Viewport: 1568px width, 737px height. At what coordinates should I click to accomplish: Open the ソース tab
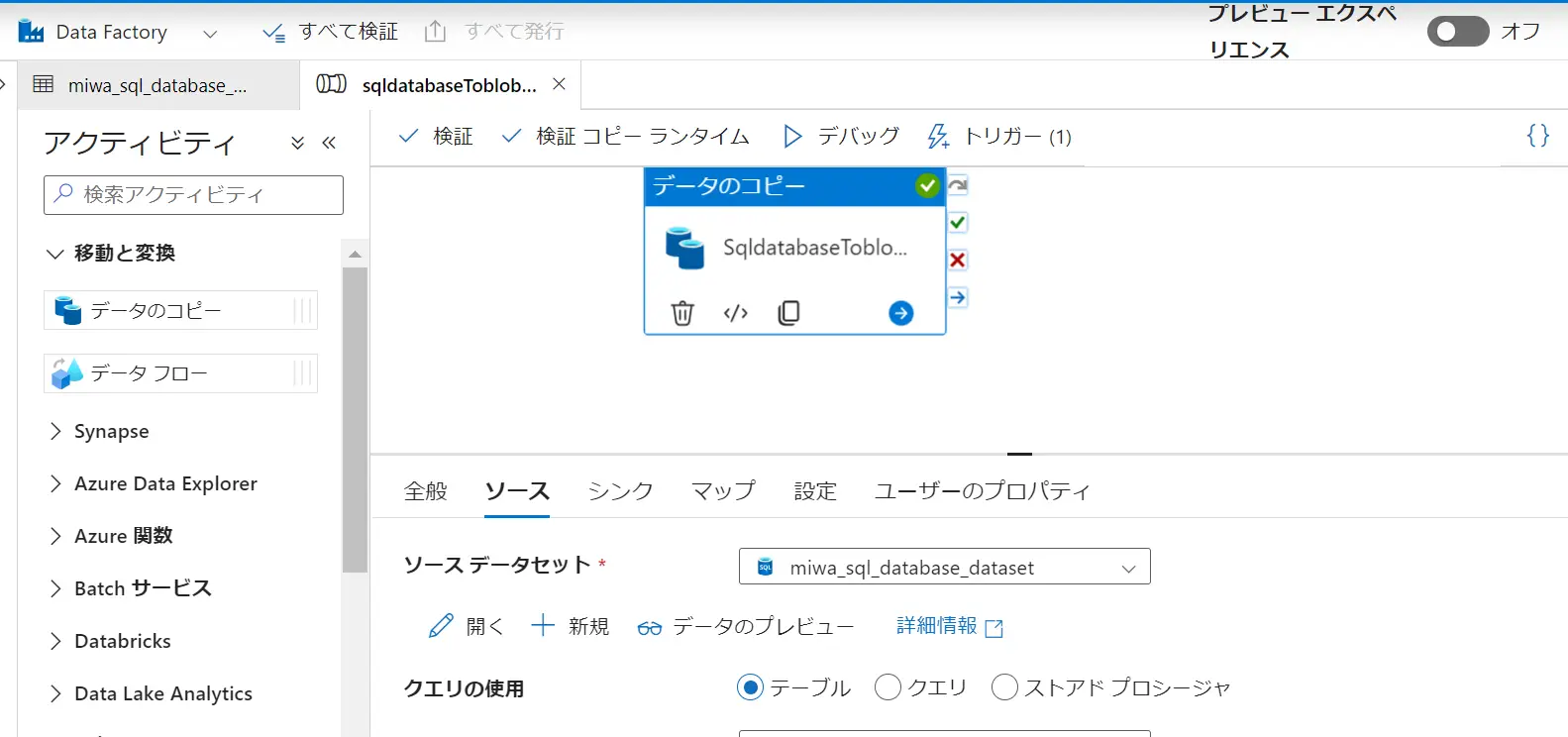coord(517,491)
